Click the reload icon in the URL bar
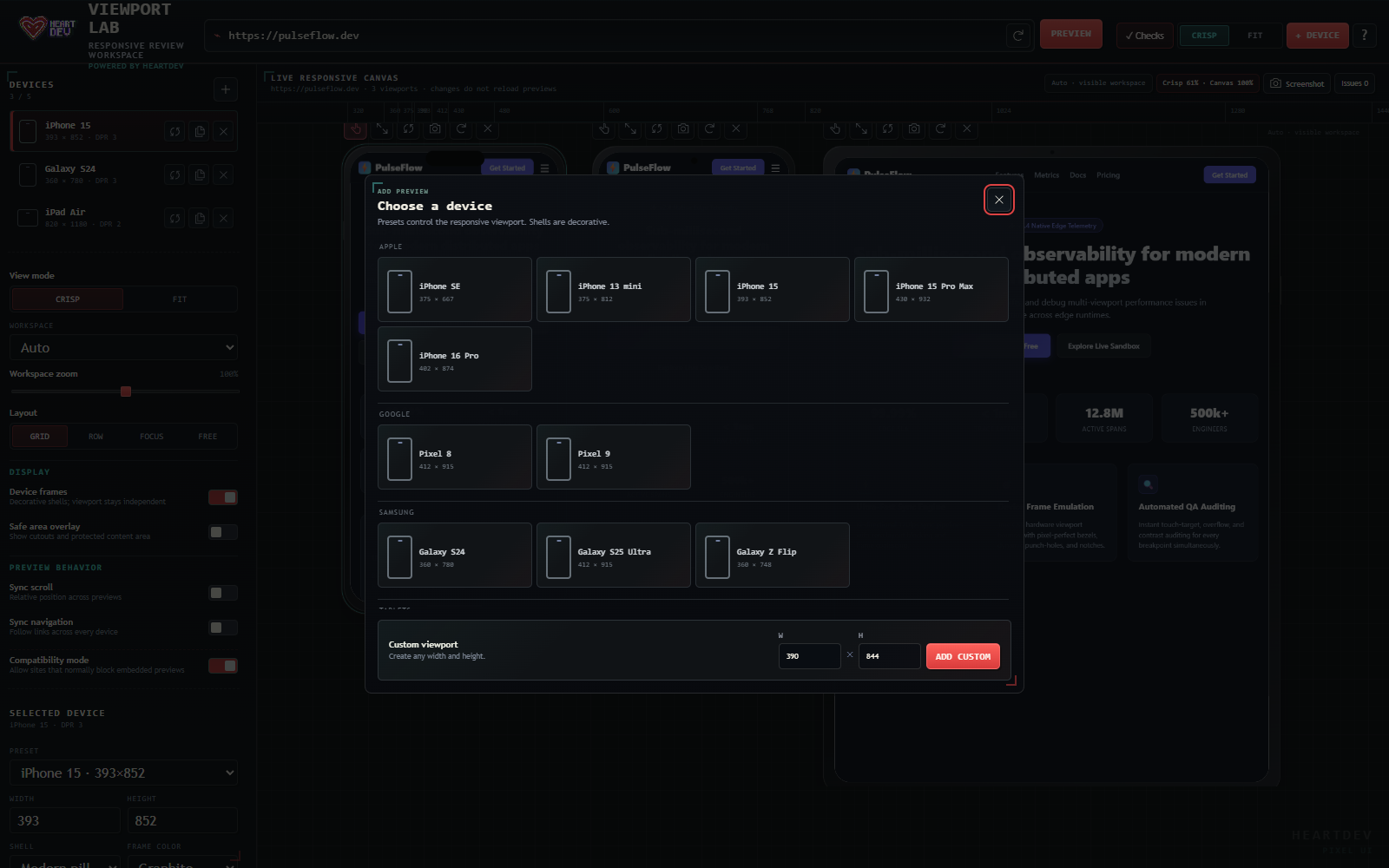Screen dimensions: 1389x868 pyautogui.click(x=1018, y=36)
